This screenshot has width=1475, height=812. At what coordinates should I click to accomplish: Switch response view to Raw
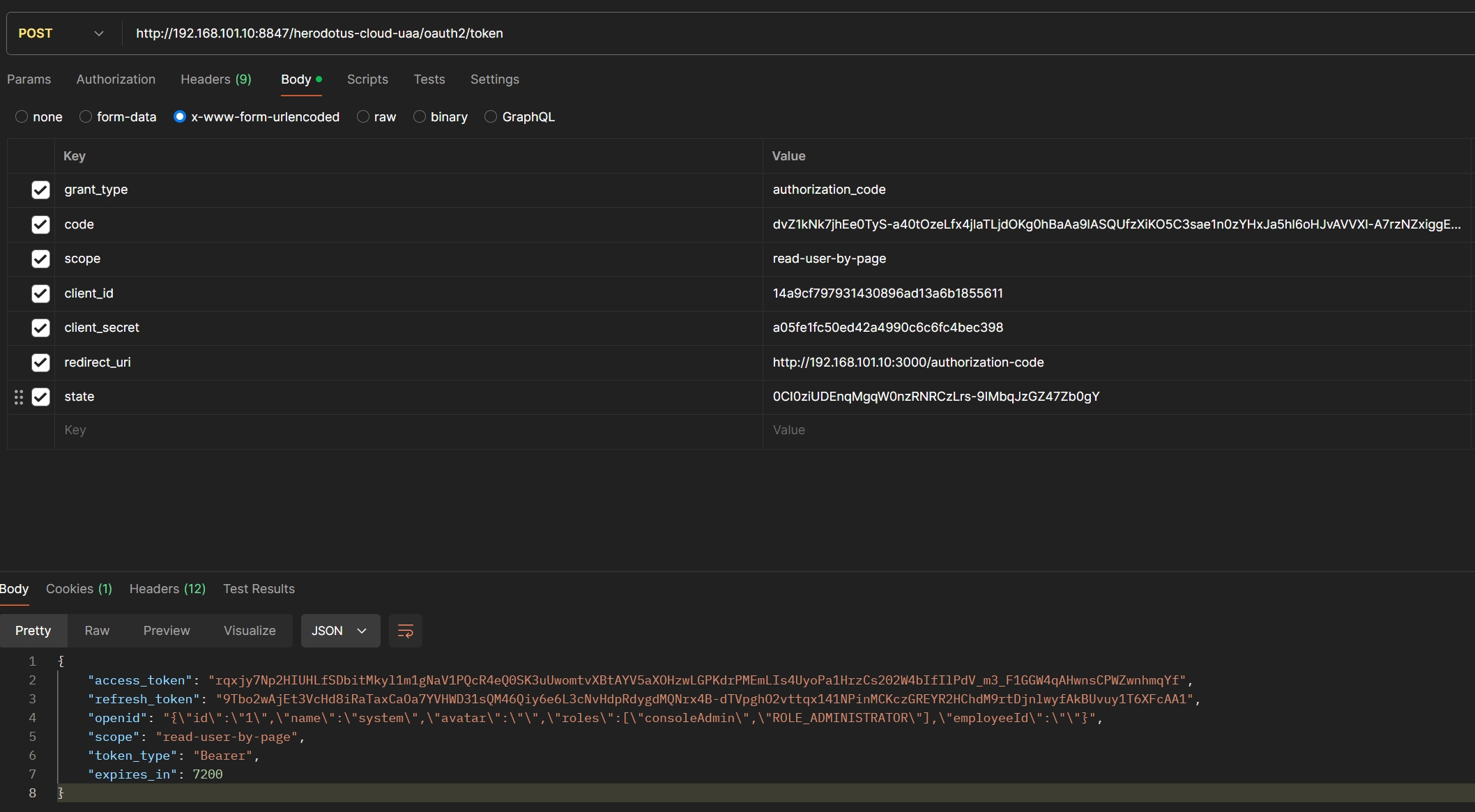(x=97, y=631)
